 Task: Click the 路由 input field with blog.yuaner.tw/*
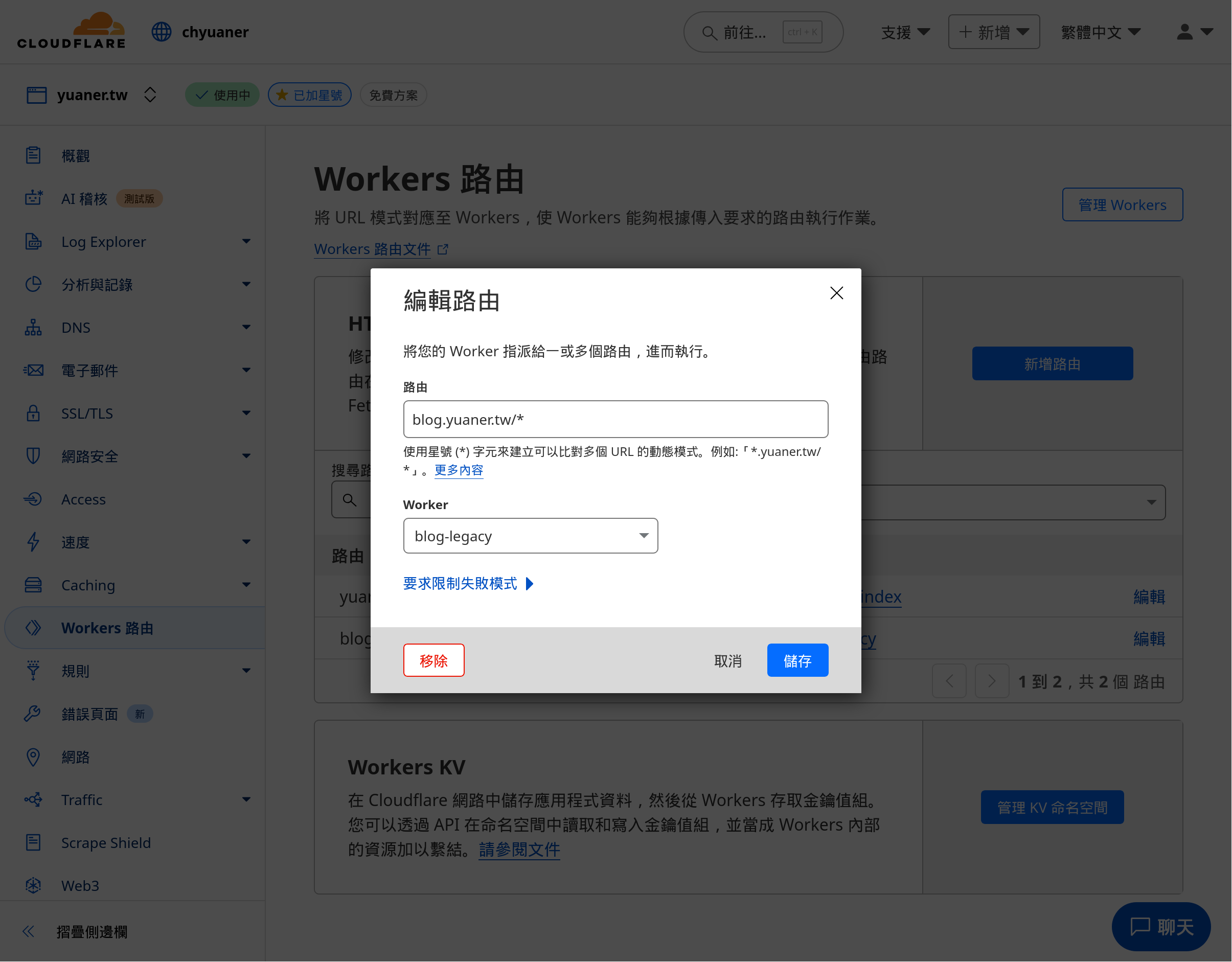(x=616, y=420)
